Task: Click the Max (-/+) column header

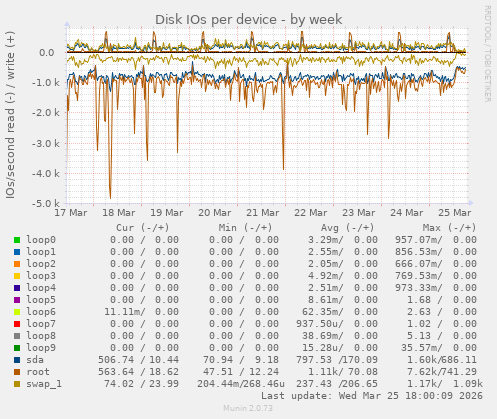Action: click(449, 228)
